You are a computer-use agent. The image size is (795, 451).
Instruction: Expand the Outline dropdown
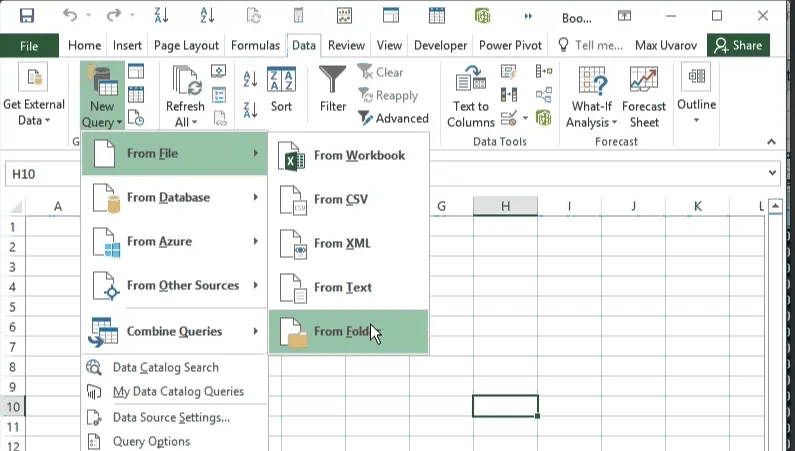click(x=696, y=92)
